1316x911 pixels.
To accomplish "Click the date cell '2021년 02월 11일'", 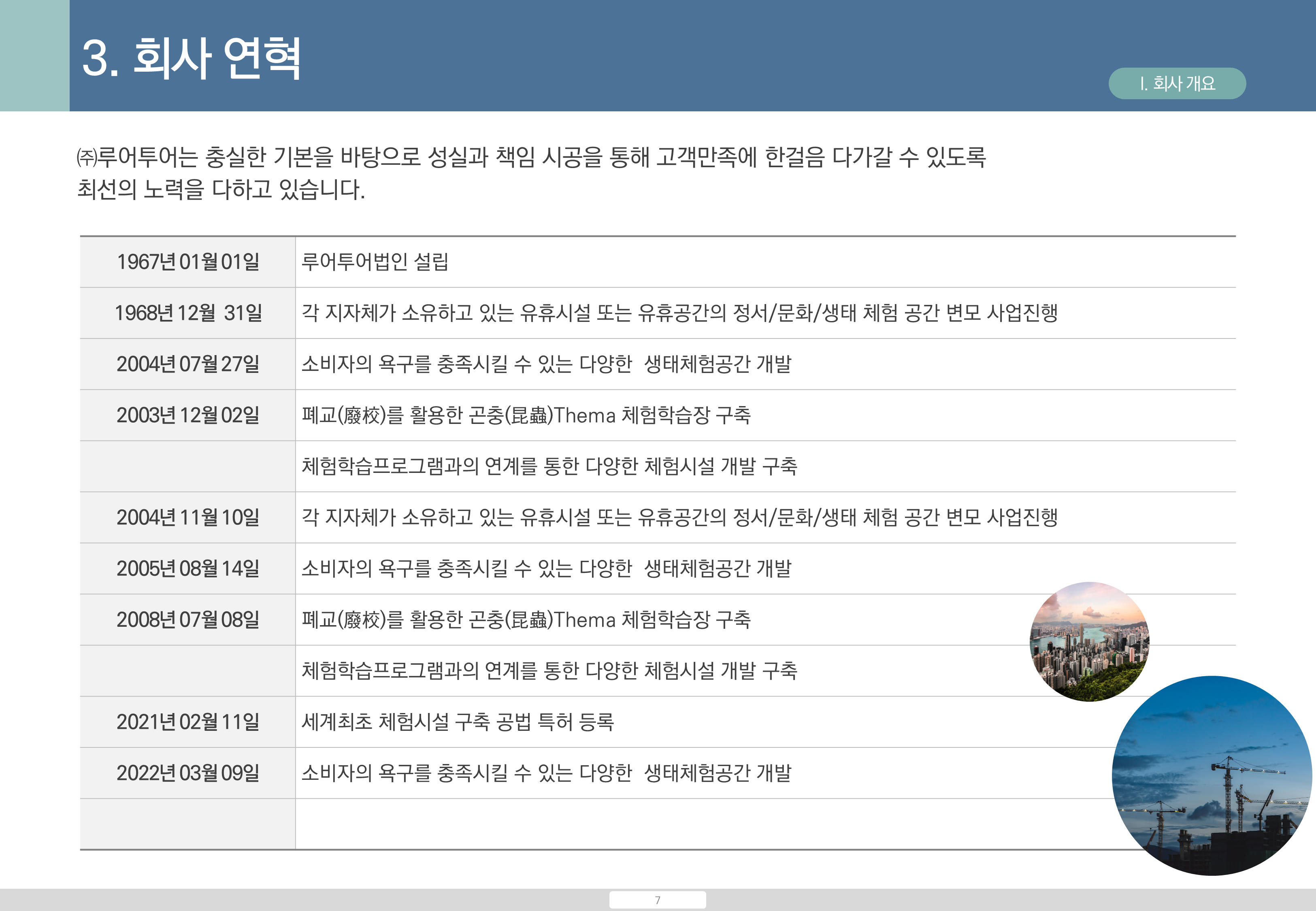I will pyautogui.click(x=188, y=722).
